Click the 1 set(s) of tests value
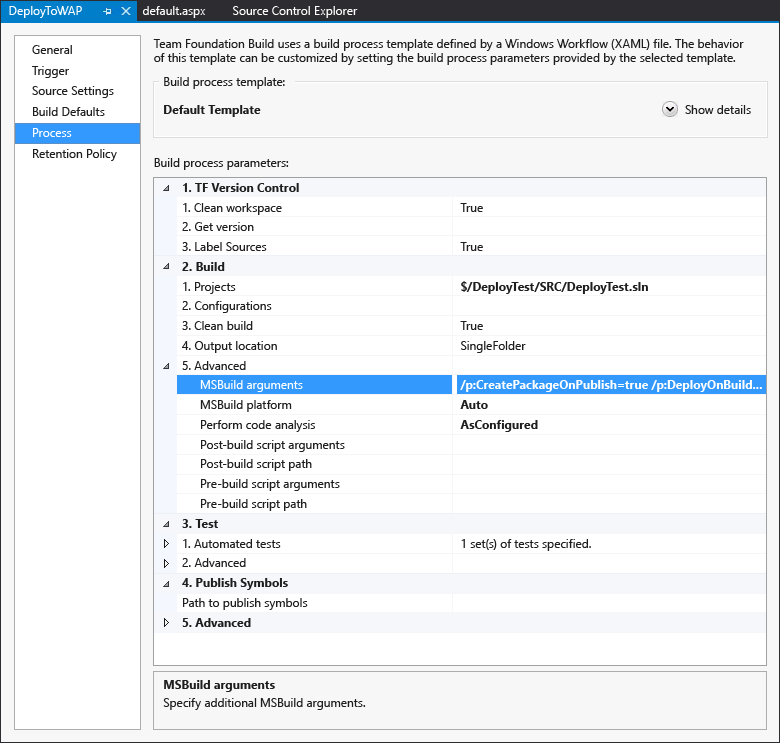Viewport: 780px width, 743px height. (x=526, y=544)
